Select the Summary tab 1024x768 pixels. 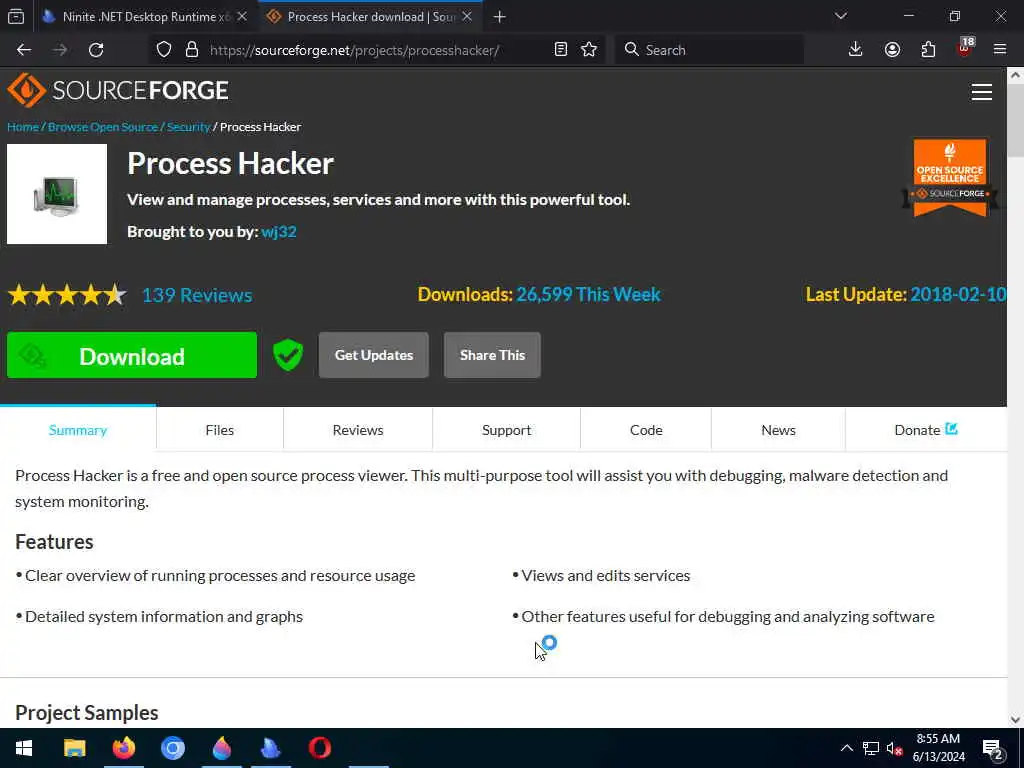(x=78, y=430)
